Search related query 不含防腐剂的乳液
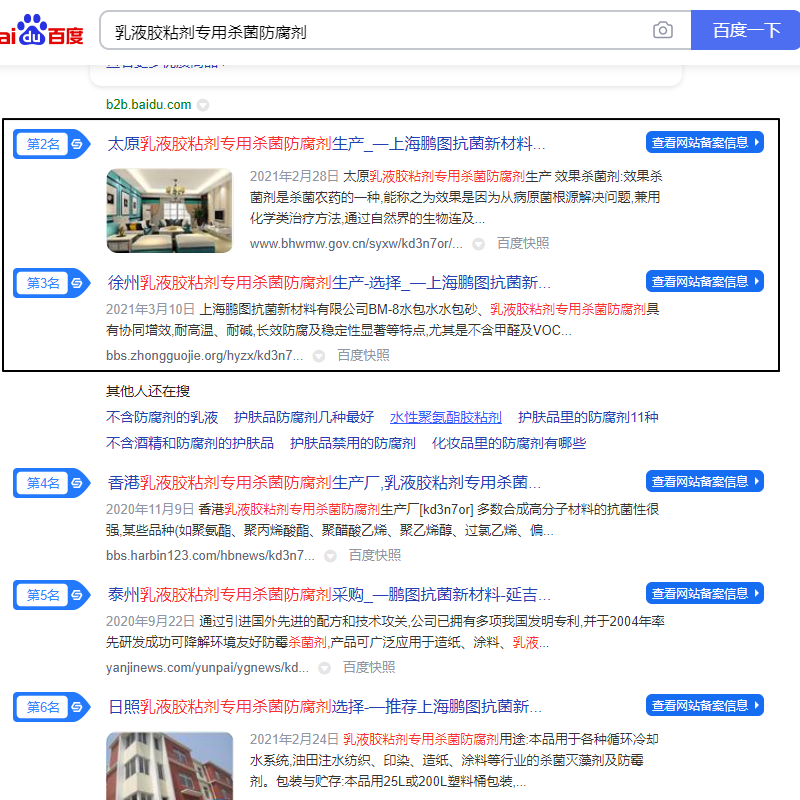800x800 pixels. [162, 417]
